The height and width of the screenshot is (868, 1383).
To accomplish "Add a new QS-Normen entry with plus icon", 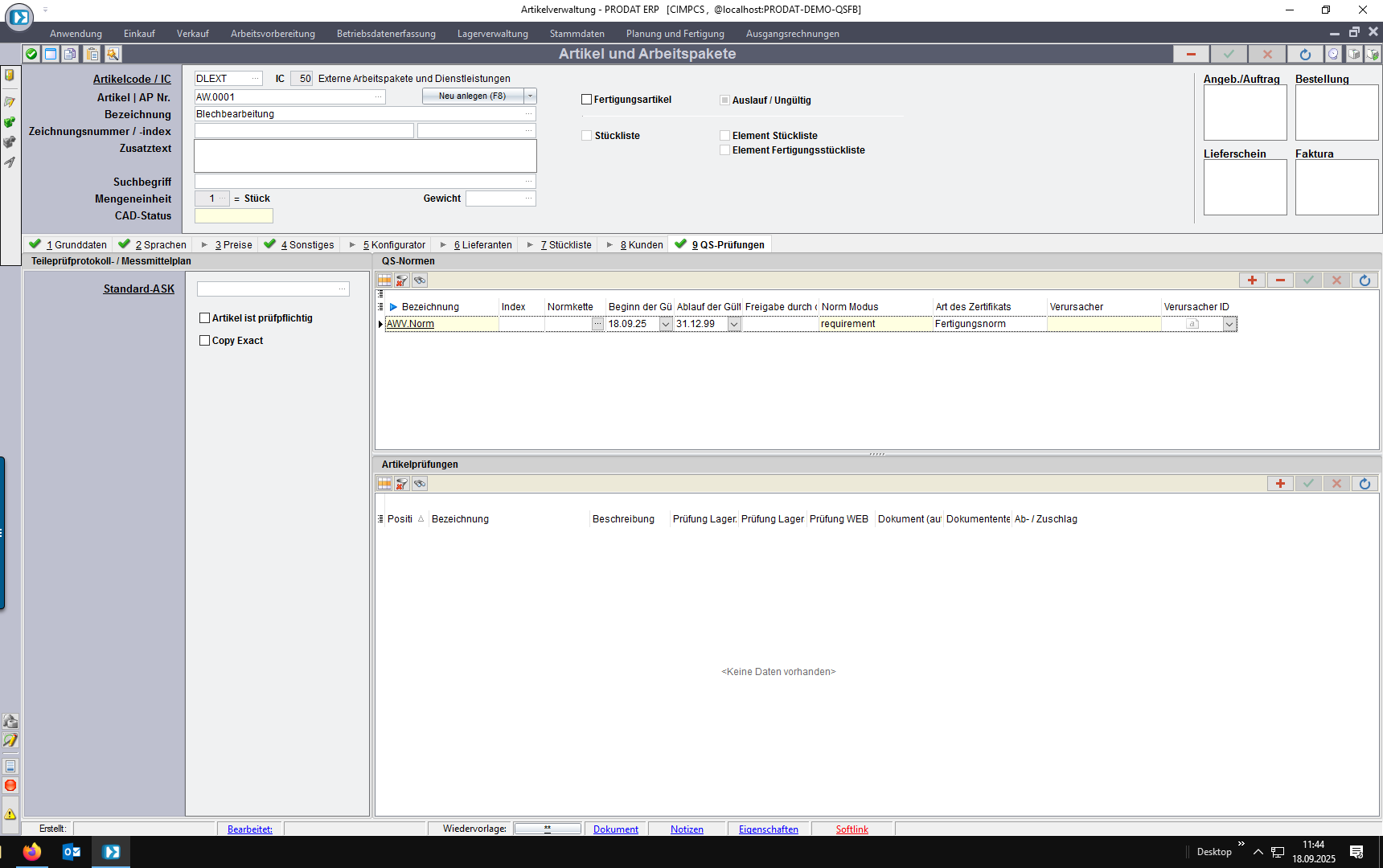I will (1252, 280).
